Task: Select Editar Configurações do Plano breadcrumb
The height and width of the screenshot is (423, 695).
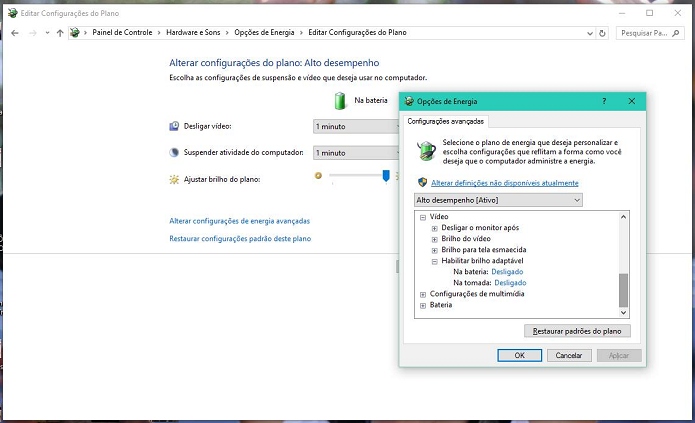Action: point(357,32)
